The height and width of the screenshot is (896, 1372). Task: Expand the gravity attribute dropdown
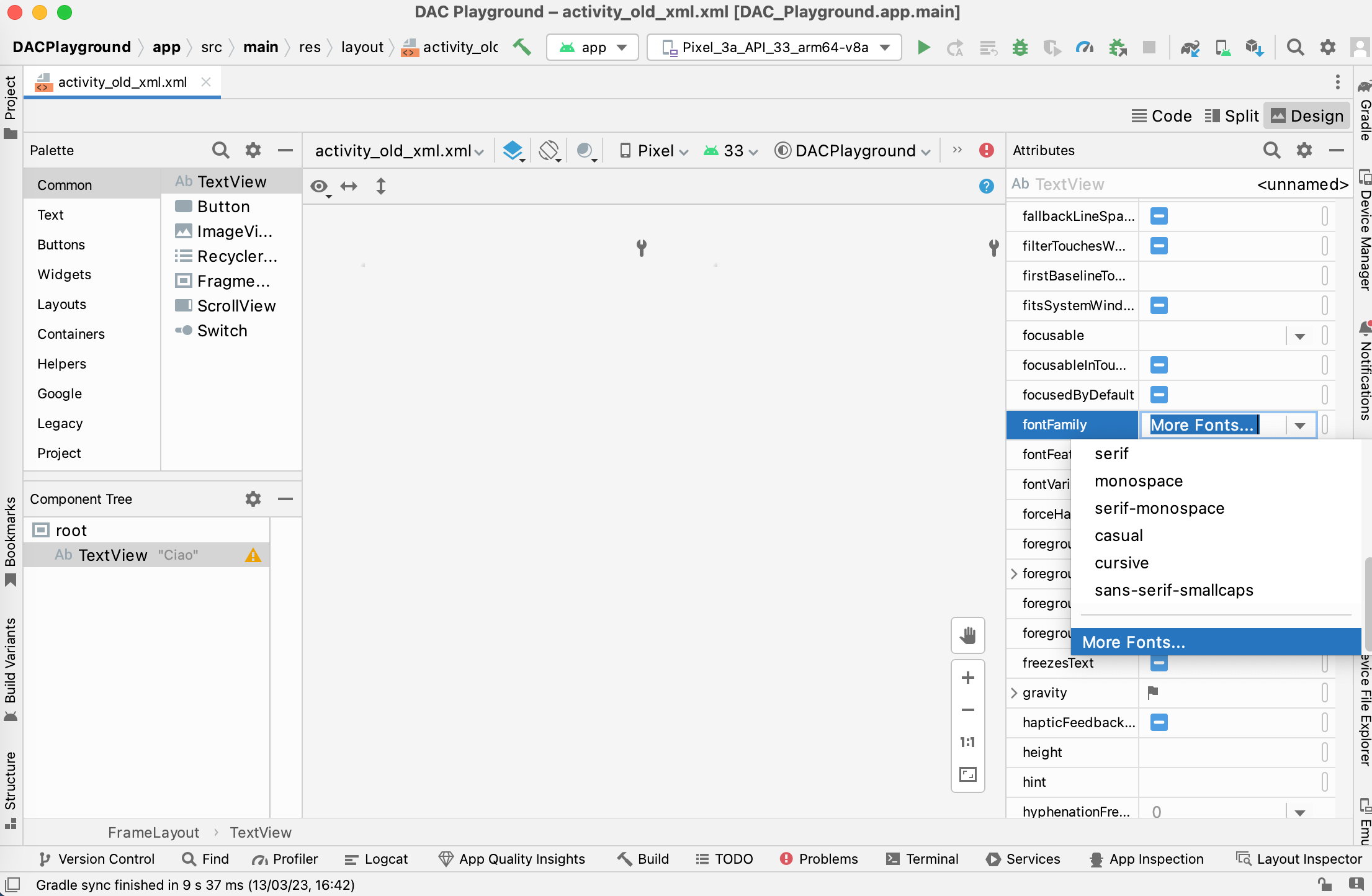pos(1018,692)
